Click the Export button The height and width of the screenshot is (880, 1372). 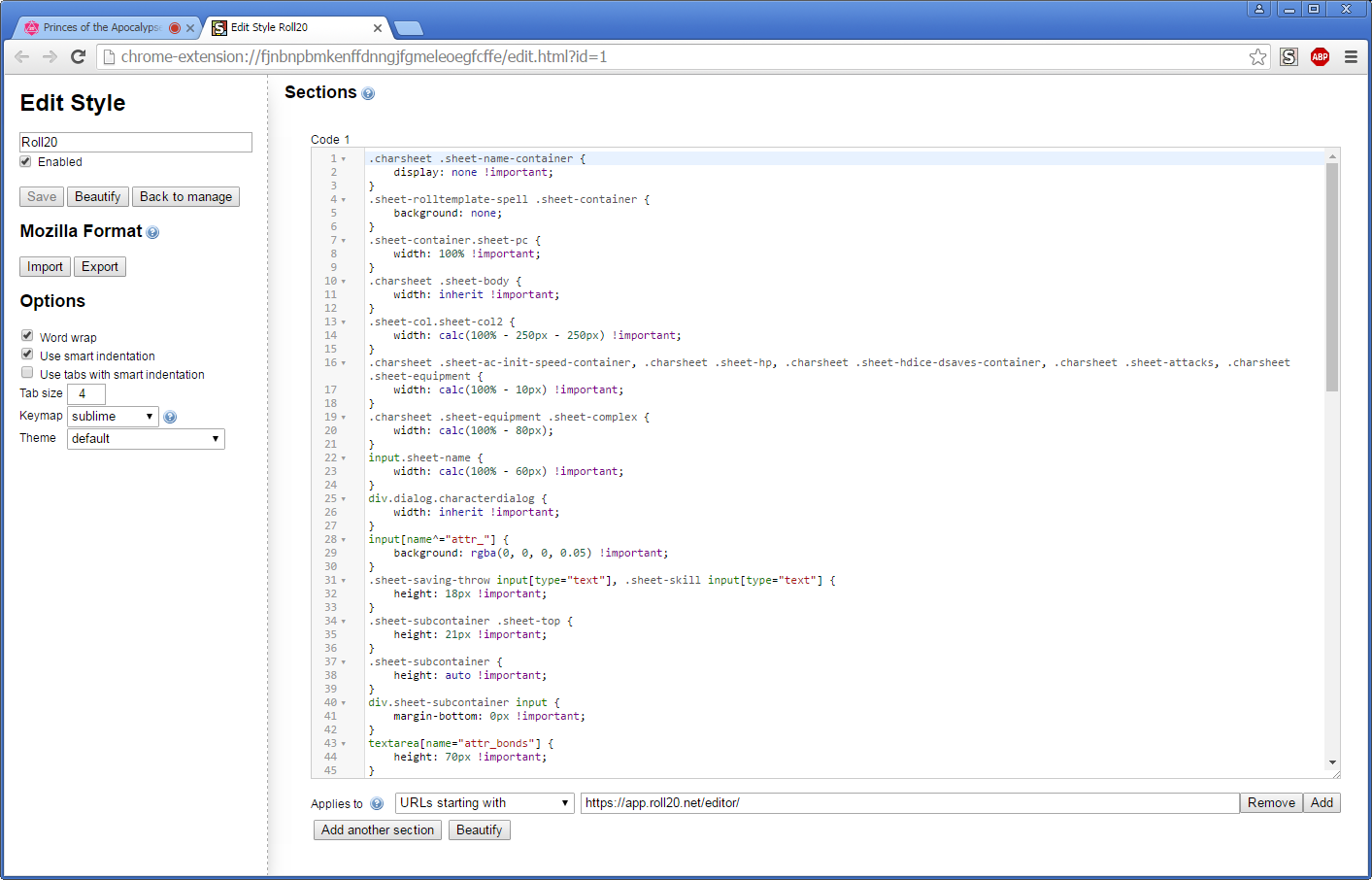(100, 266)
